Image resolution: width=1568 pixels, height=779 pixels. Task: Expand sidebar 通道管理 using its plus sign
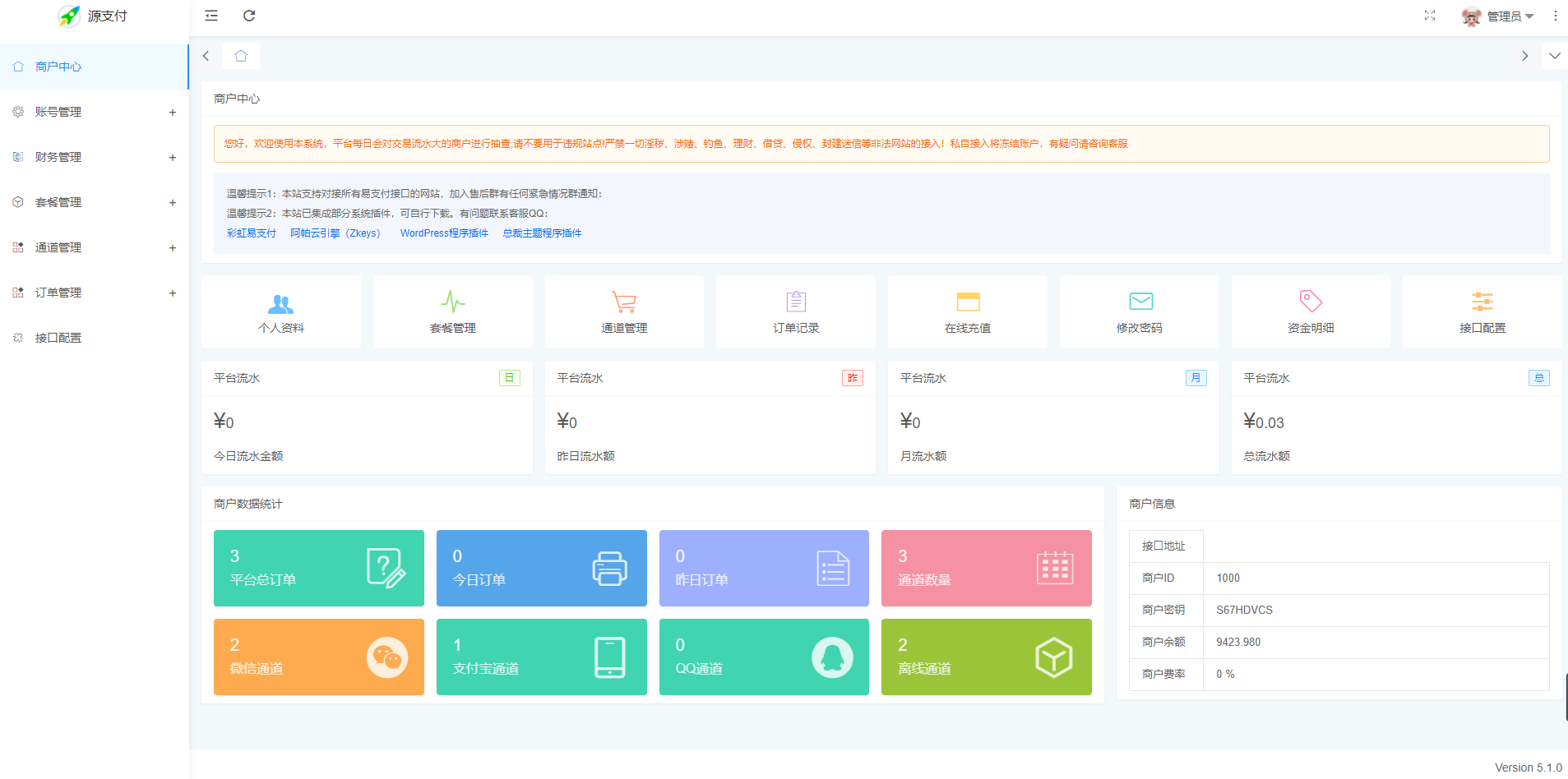(x=173, y=247)
